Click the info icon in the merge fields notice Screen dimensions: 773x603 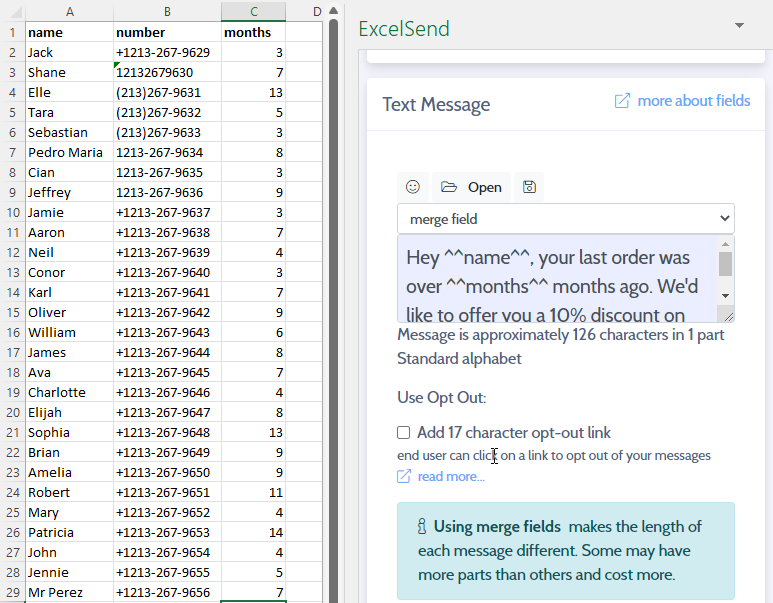pos(422,527)
